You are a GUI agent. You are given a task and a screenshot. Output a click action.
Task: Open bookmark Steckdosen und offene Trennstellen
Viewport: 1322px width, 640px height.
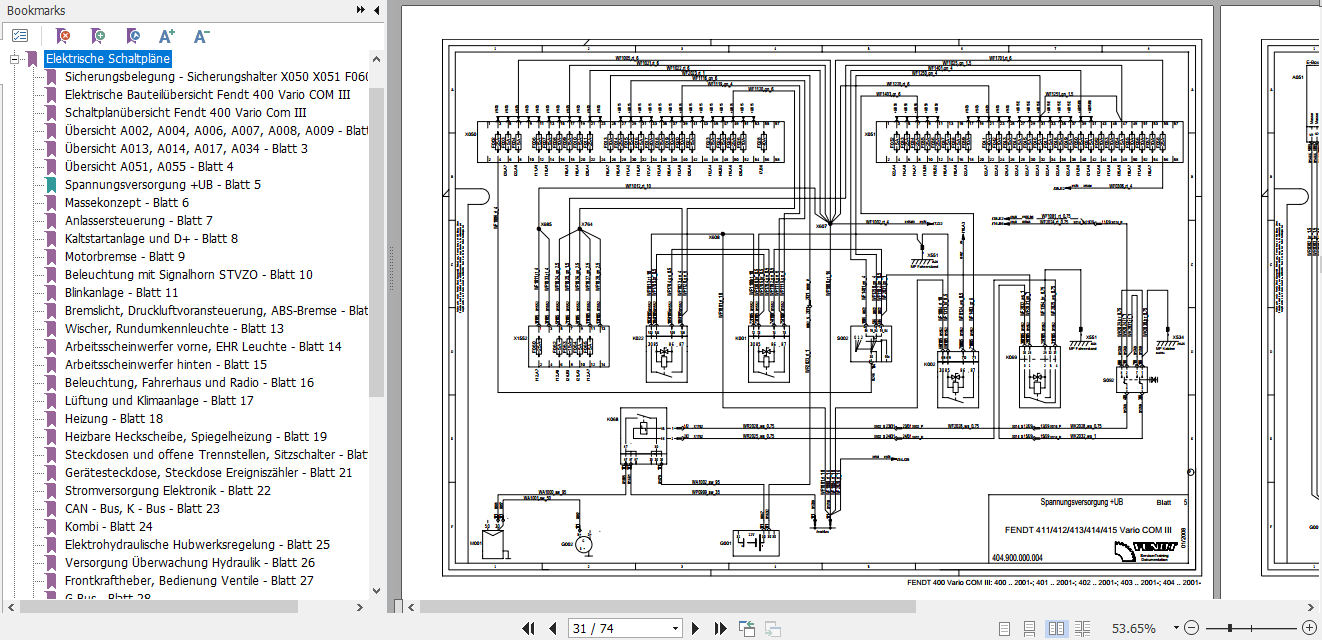click(216, 455)
